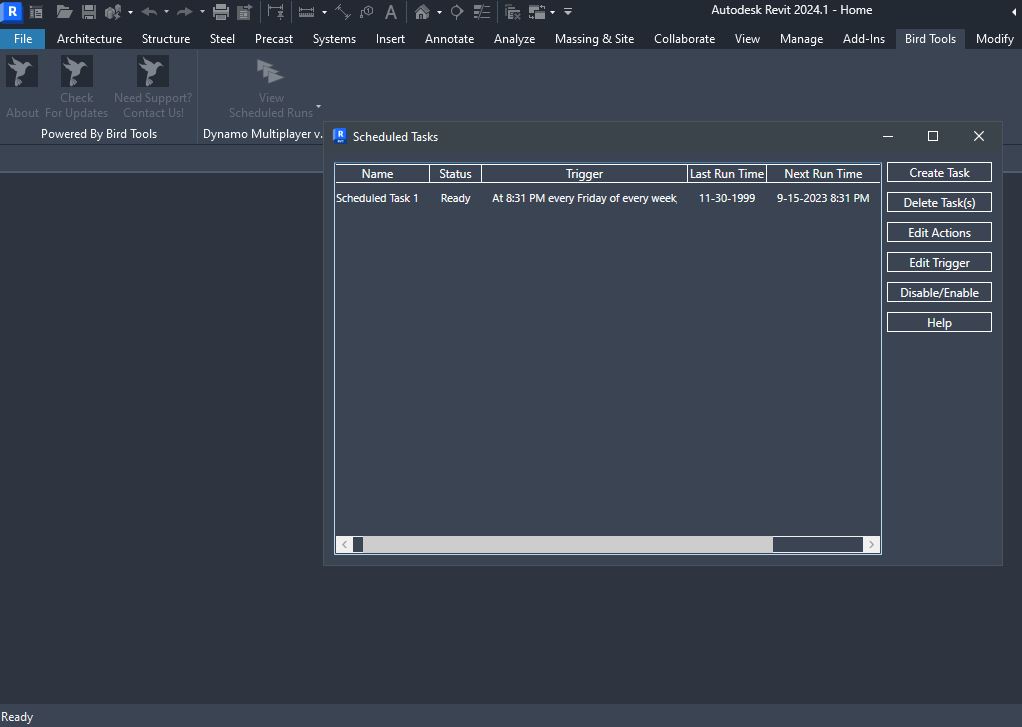
Task: Click the Revit application logo icon
Action: pos(12,11)
